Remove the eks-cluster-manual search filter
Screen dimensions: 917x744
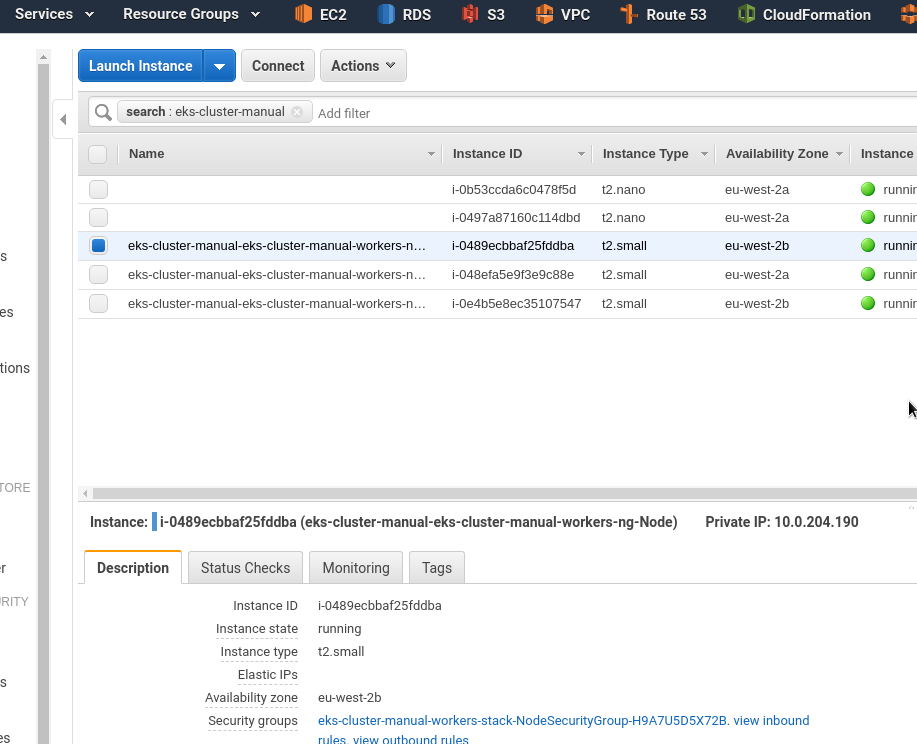(297, 112)
